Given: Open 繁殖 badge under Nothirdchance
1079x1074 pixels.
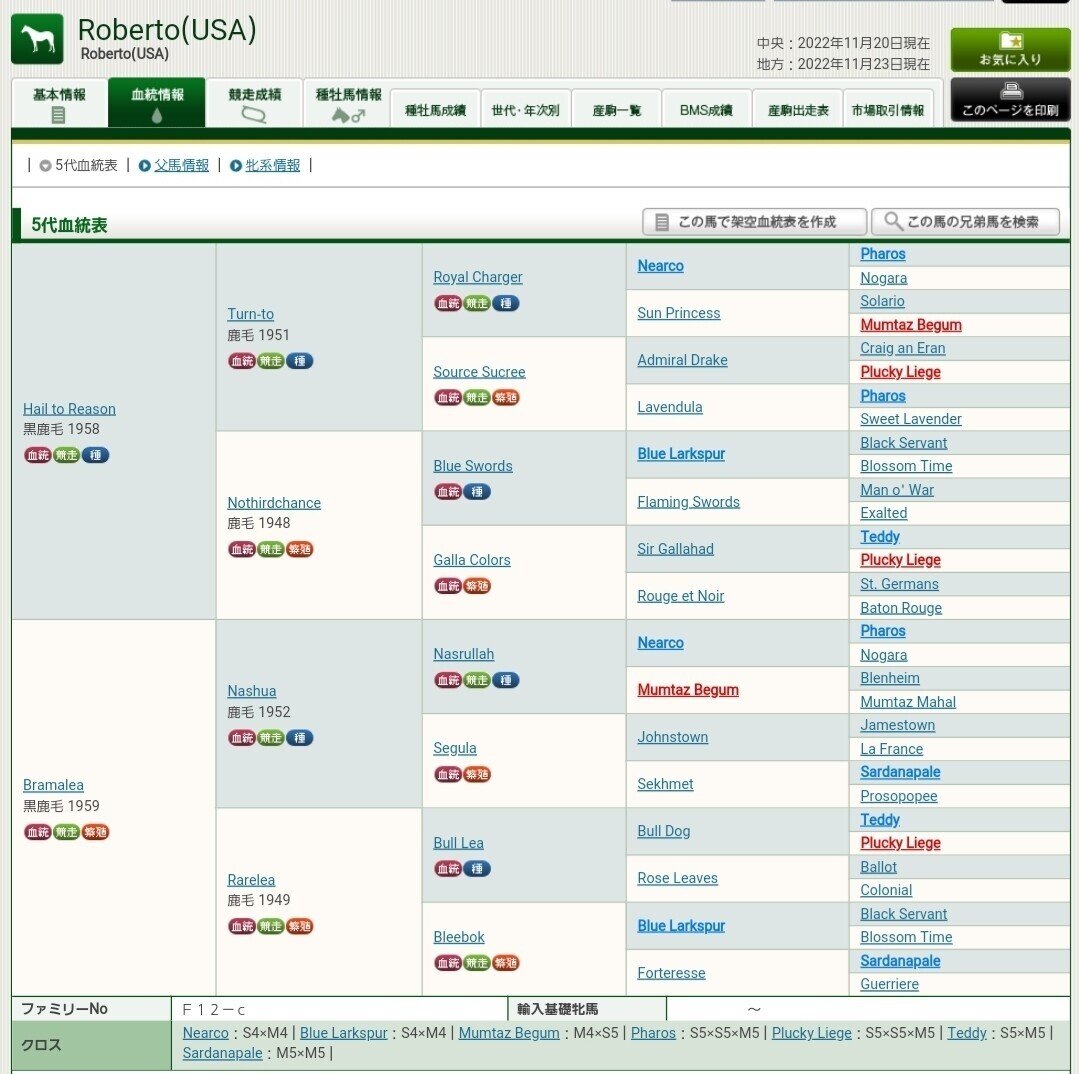Looking at the screenshot, I should [x=300, y=549].
